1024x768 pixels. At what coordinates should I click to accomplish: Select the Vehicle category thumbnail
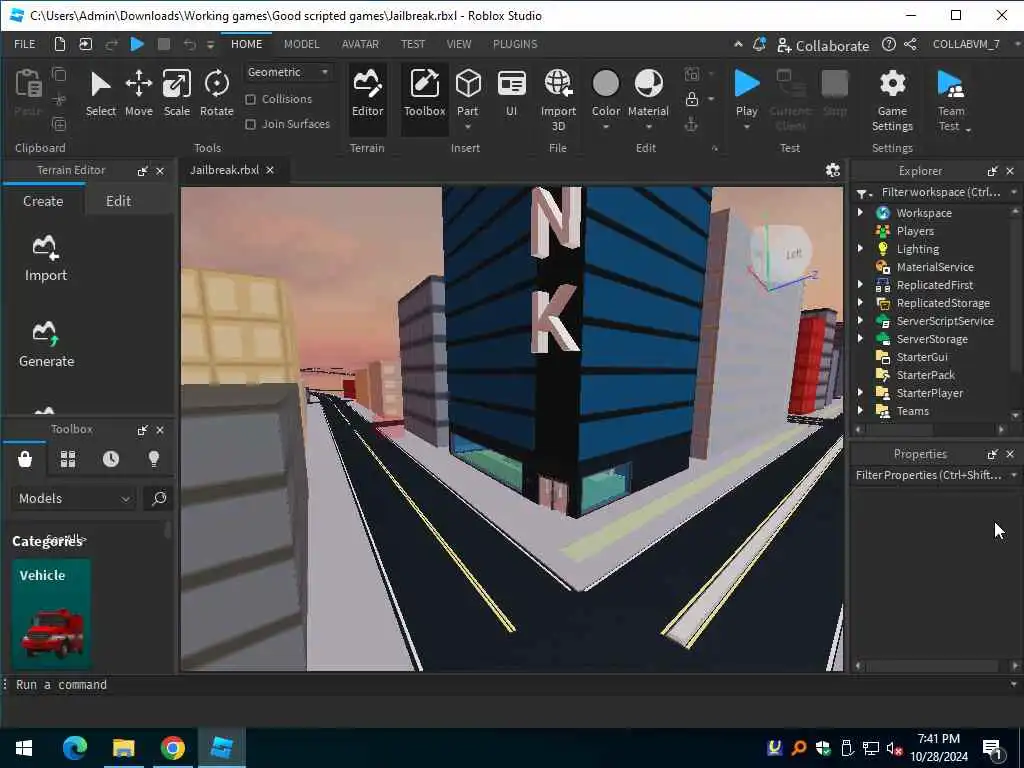coord(52,614)
